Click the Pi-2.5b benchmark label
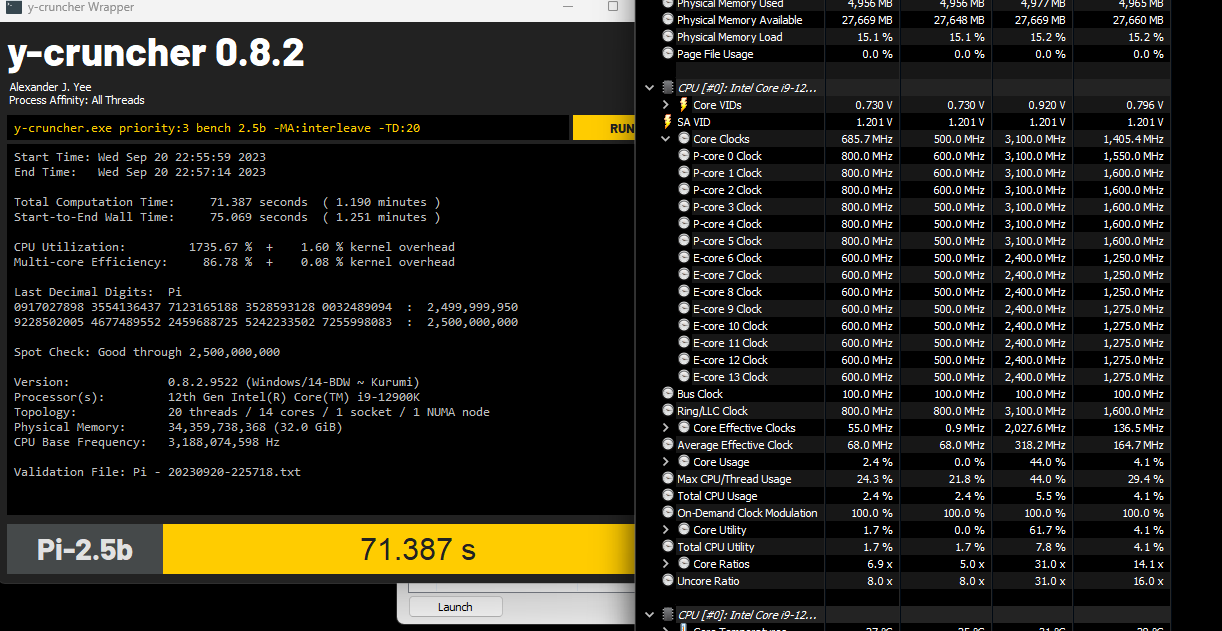This screenshot has height=631, width=1222. point(85,549)
